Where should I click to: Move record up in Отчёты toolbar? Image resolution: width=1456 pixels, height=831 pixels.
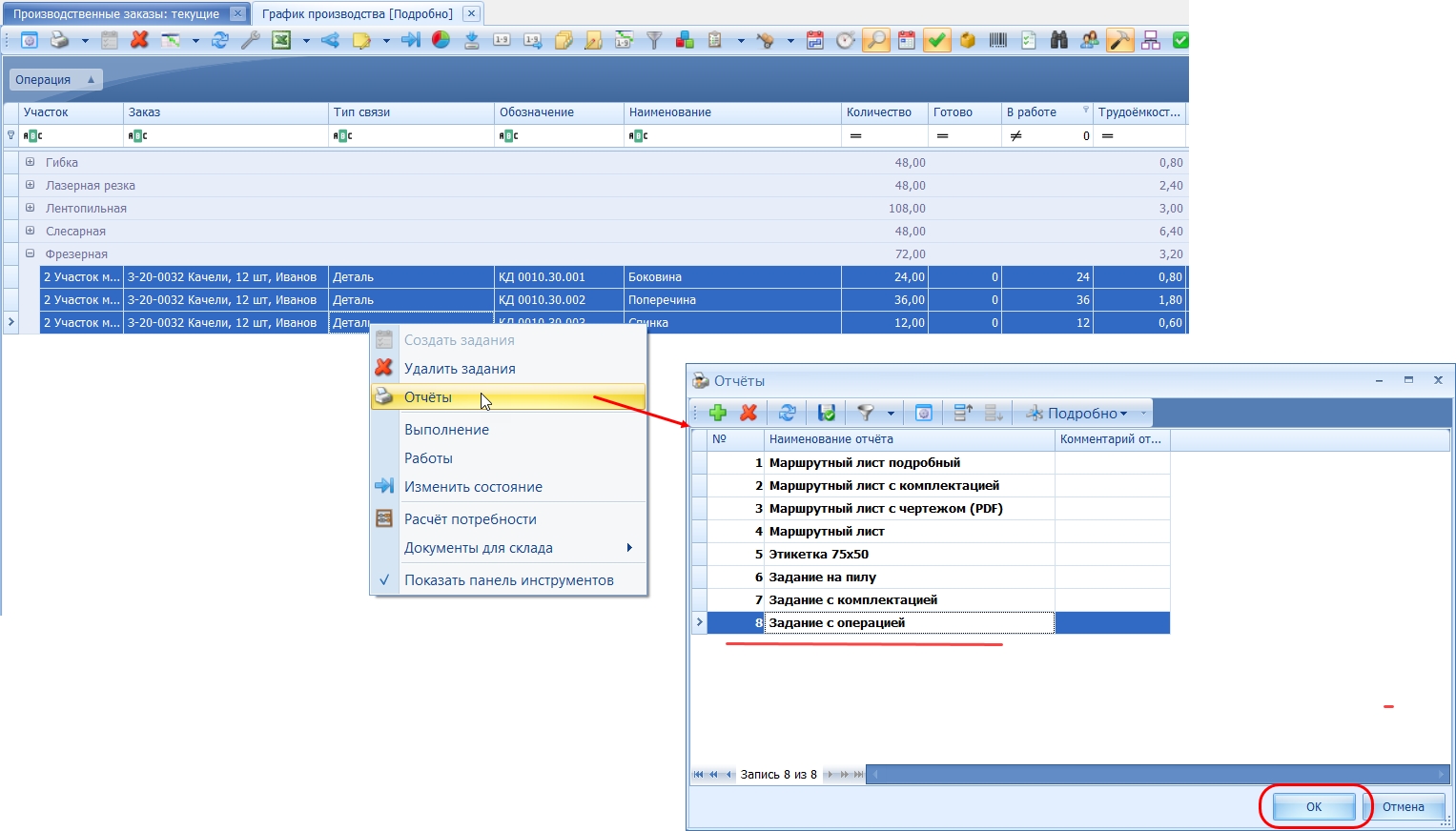963,413
